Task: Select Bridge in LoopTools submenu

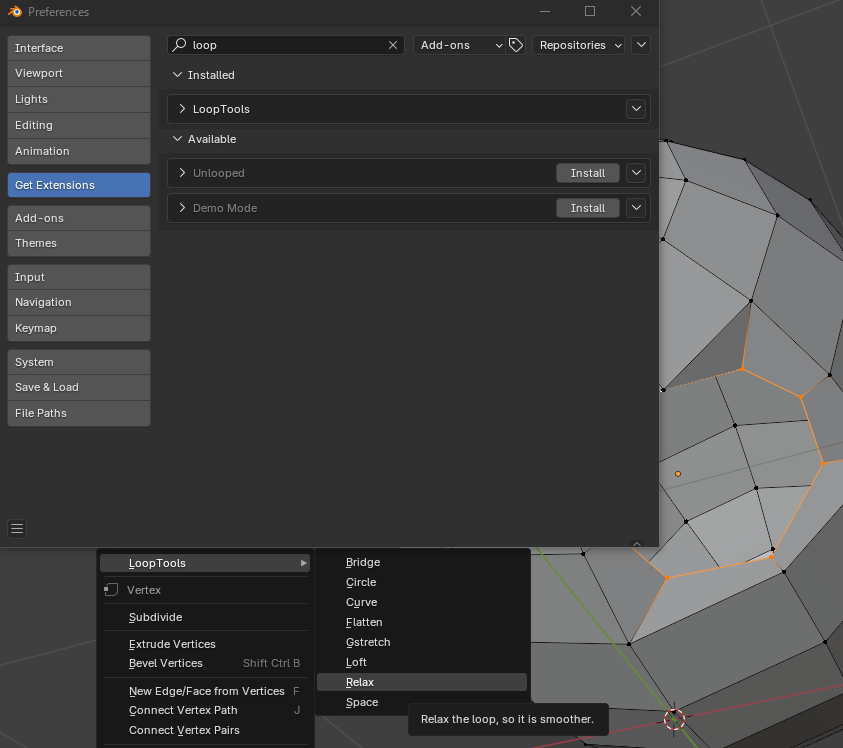Action: pos(422,562)
